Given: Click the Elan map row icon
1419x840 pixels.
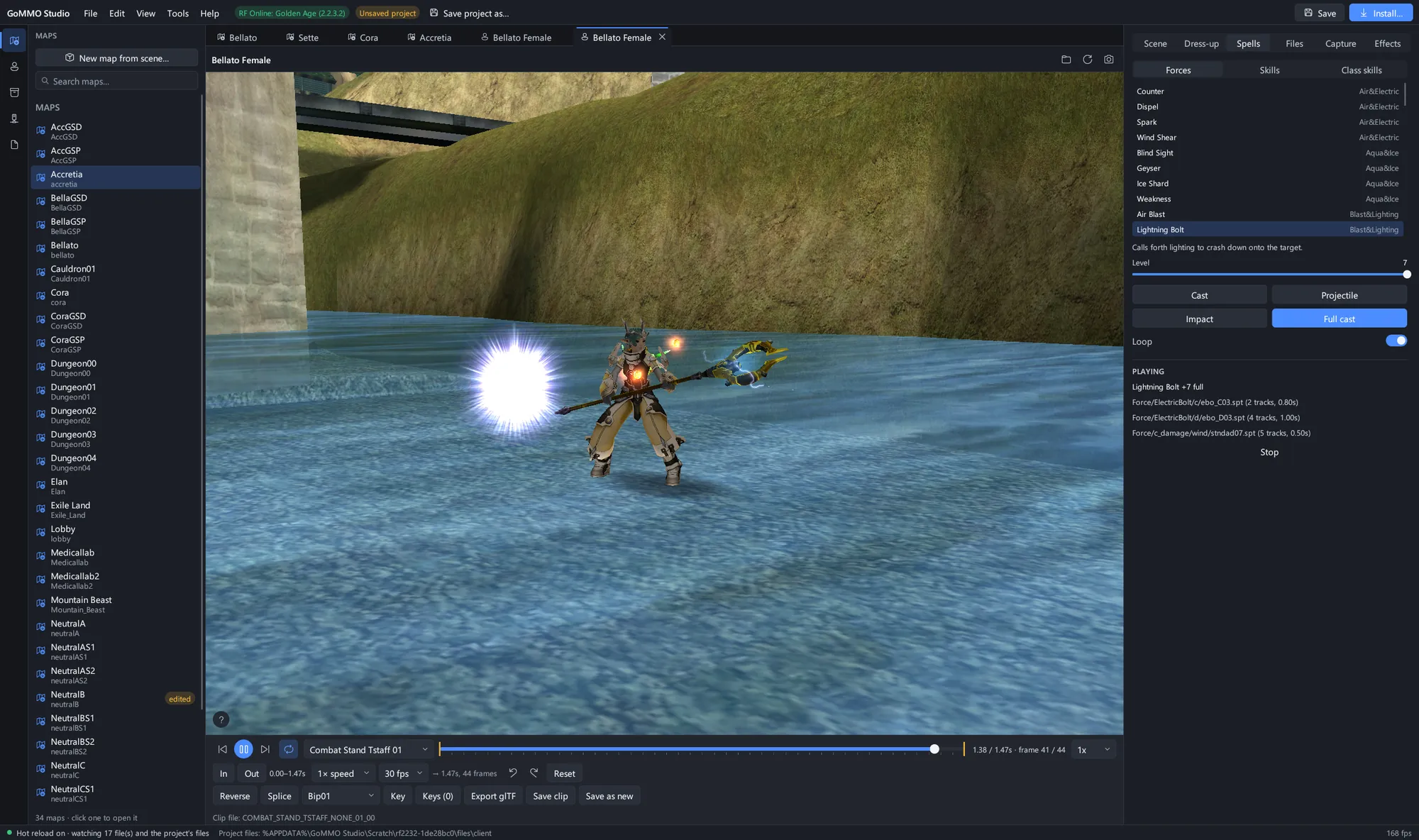Looking at the screenshot, I should 41,486.
